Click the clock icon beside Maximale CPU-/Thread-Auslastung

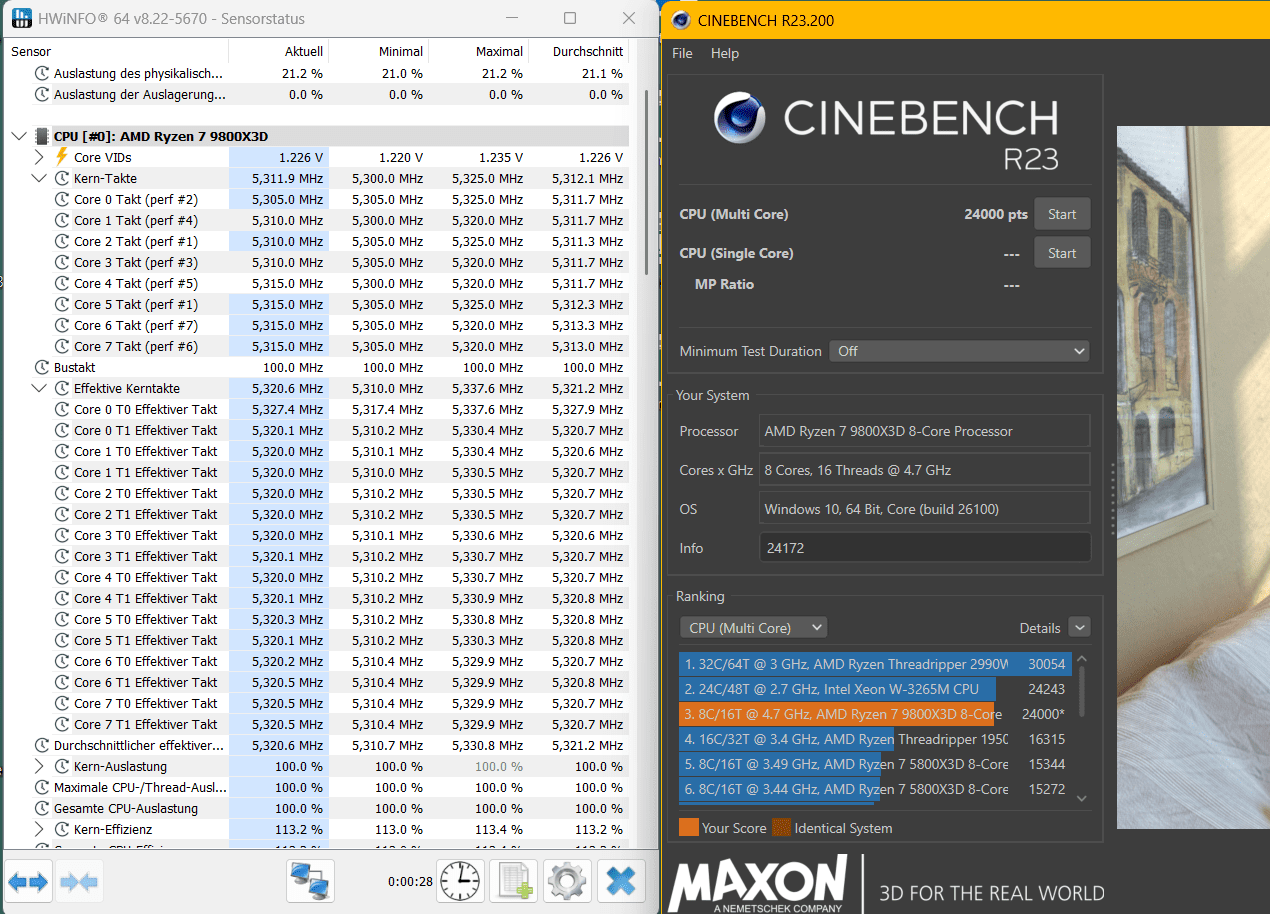click(42, 787)
